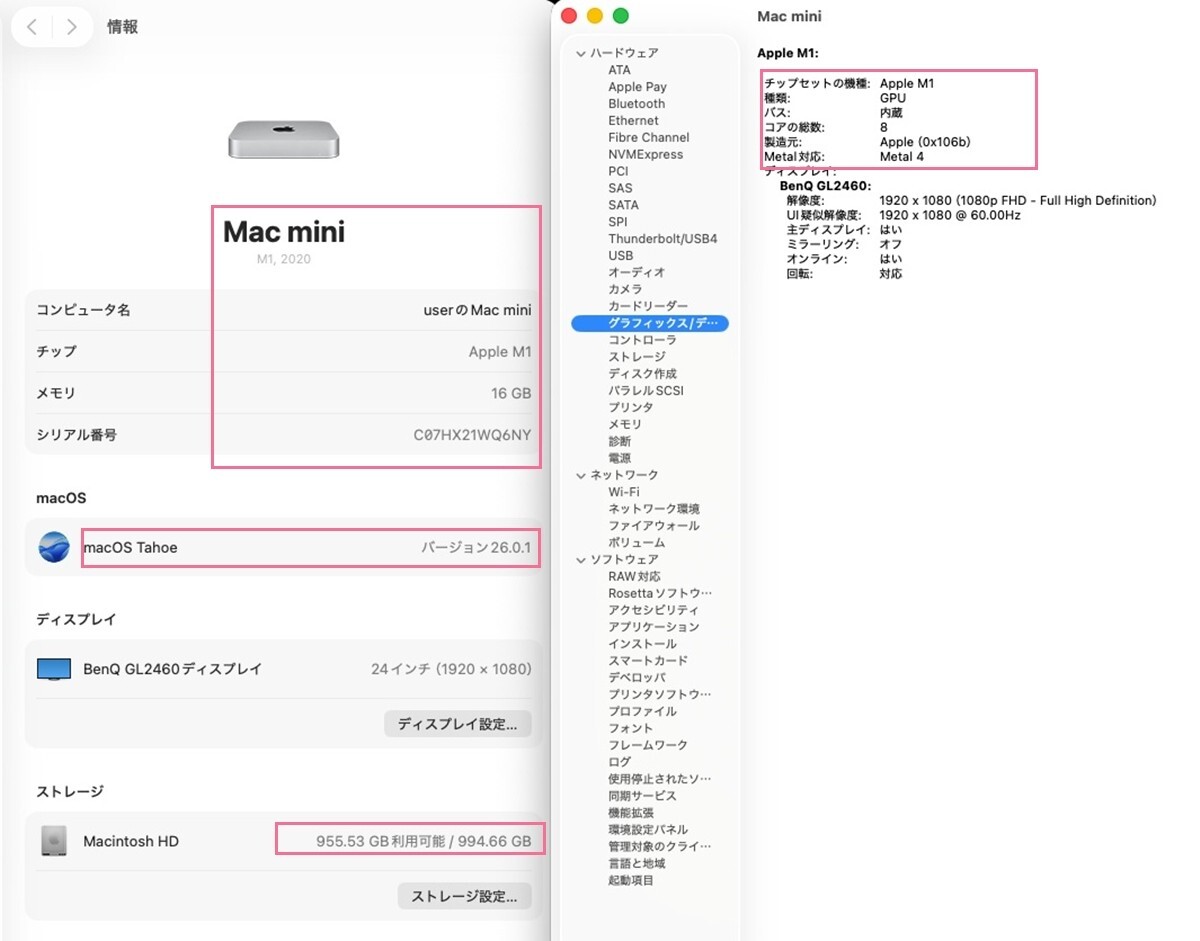Select アプリケーション in sidebar

click(x=654, y=627)
